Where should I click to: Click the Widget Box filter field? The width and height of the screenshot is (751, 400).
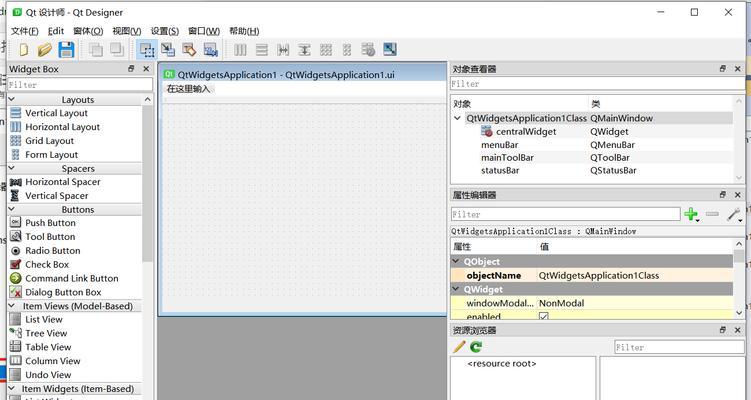(x=75, y=85)
